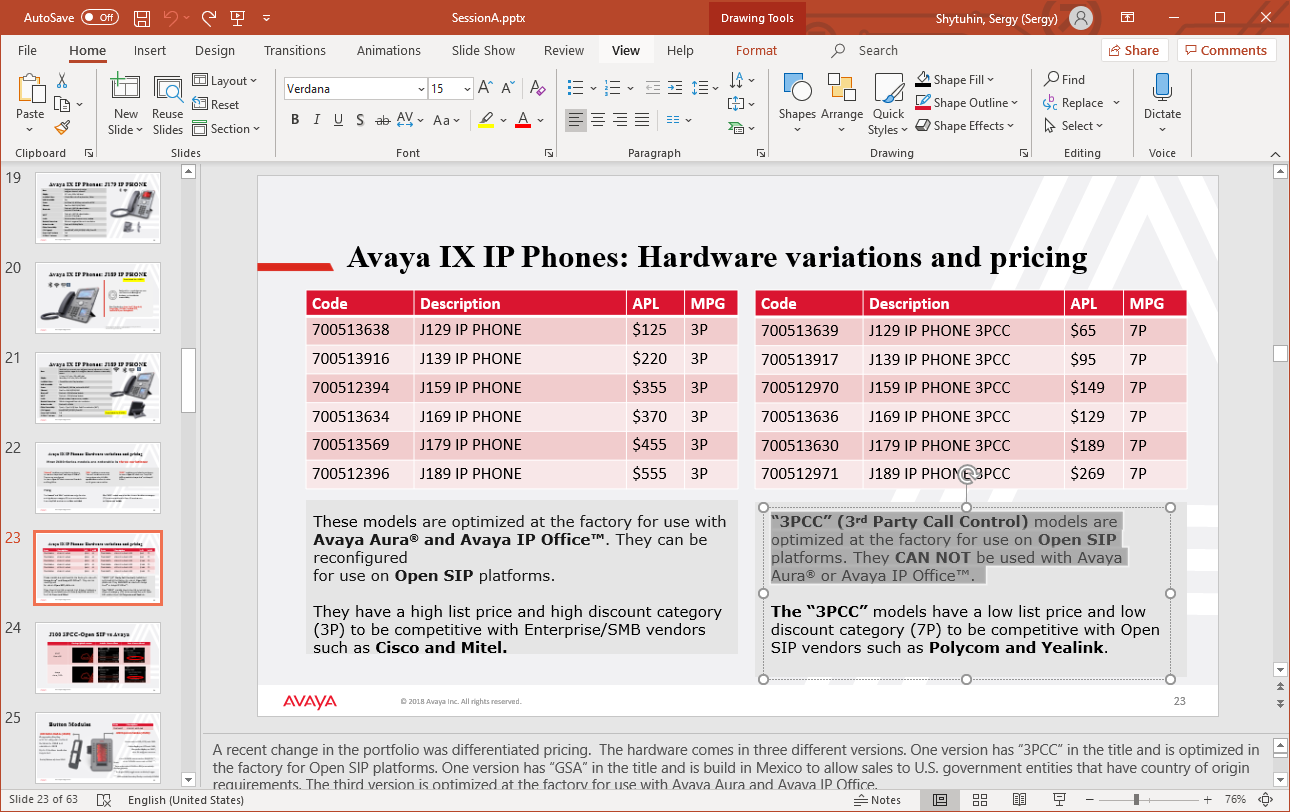Screen dimensions: 1290x812
Task: Switch to the Design tab
Action: tap(215, 50)
